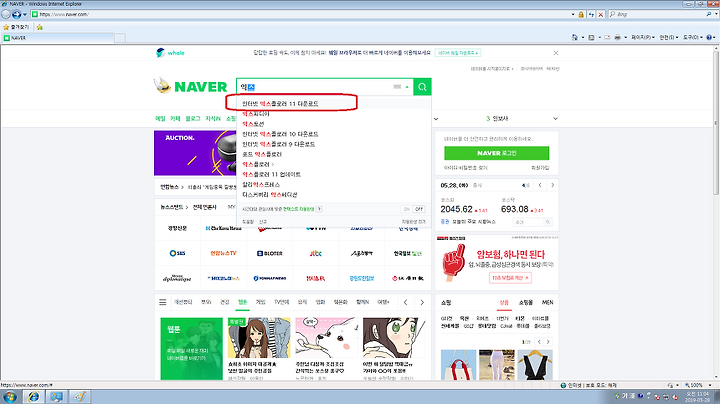Open 메일 service link
This screenshot has width=720, height=404.
pos(160,118)
